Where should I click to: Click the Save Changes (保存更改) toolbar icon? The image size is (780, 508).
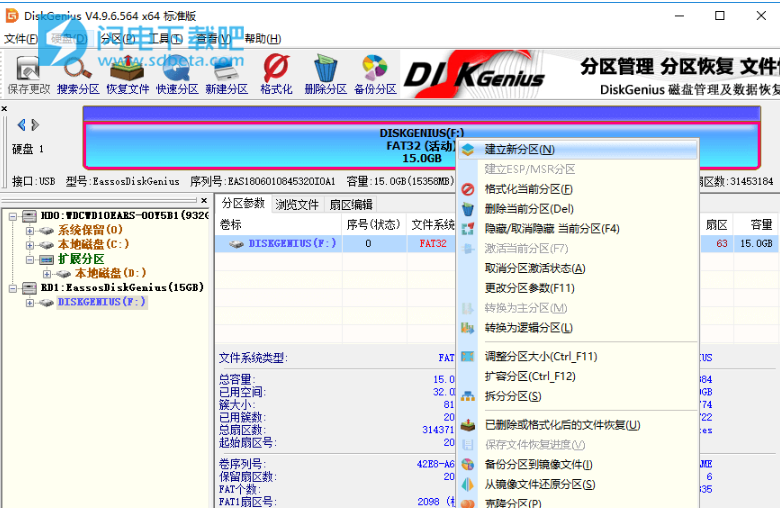[x=28, y=75]
